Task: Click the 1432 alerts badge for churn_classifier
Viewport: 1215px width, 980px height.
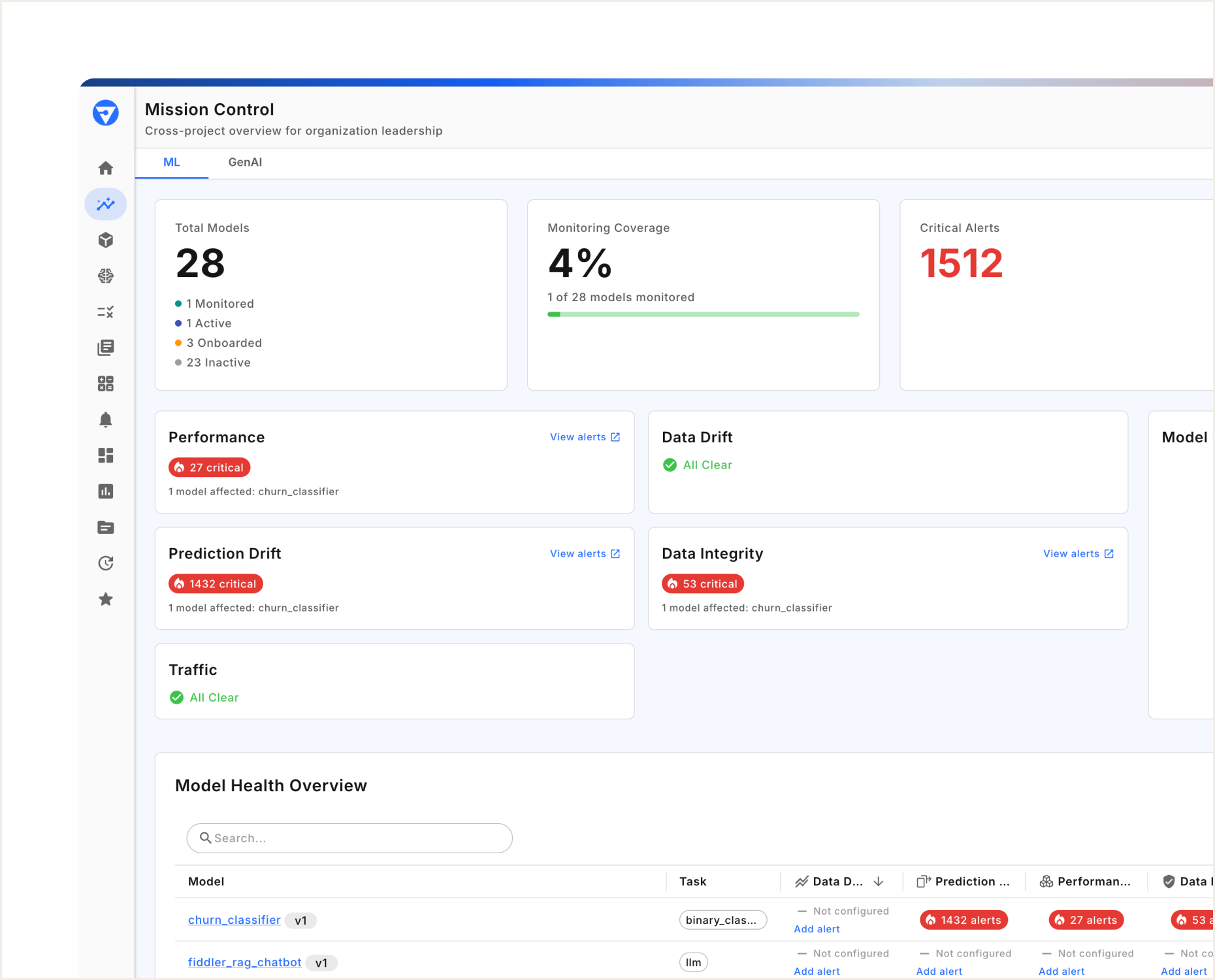Action: 964,920
